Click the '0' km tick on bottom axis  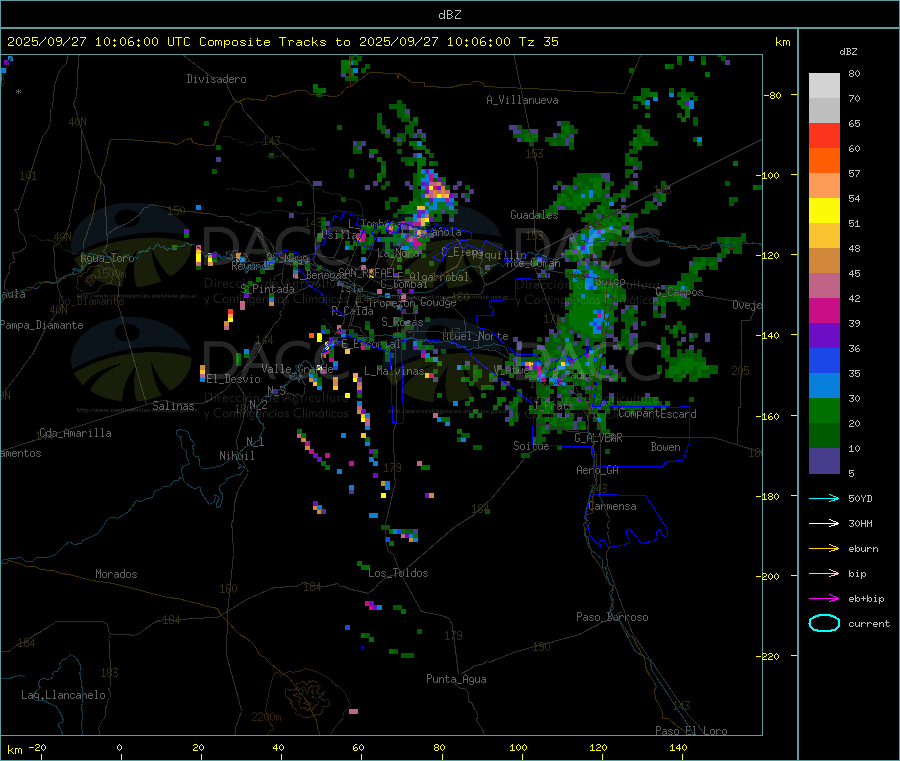[x=119, y=747]
